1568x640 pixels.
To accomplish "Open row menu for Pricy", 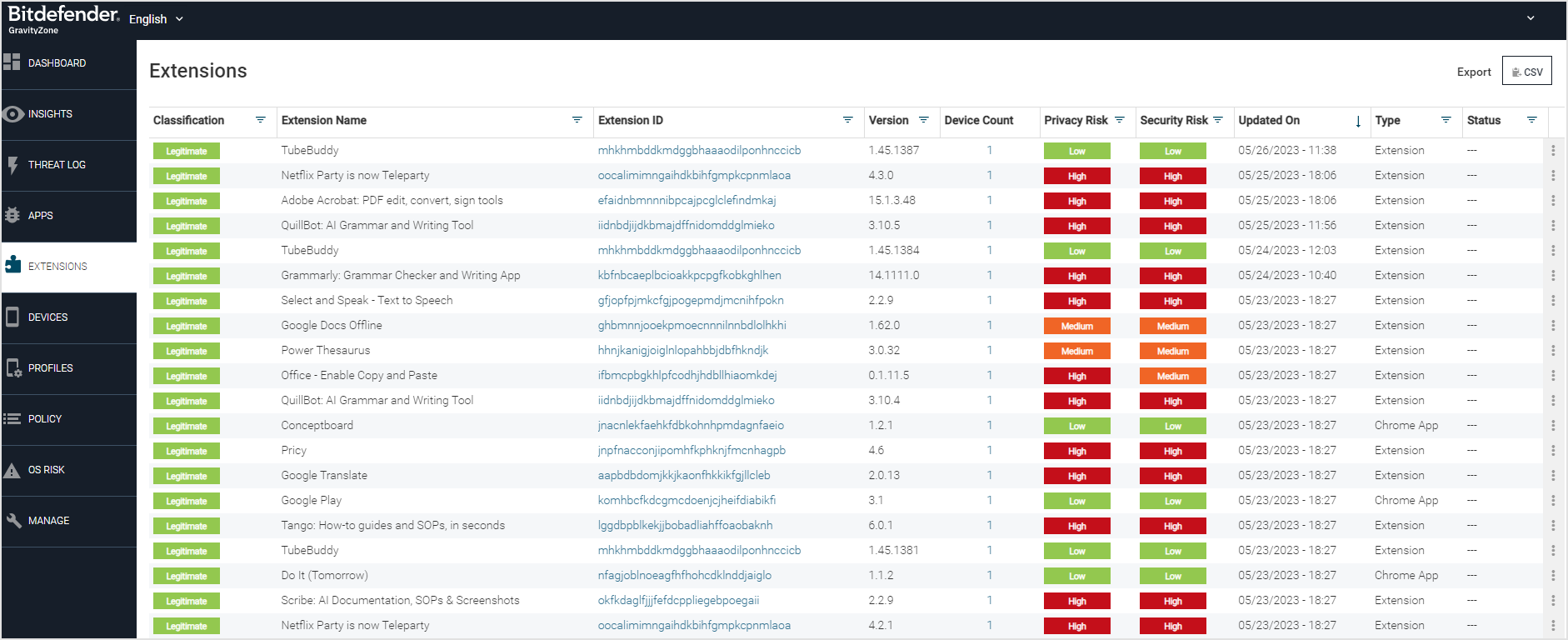I will click(x=1553, y=451).
